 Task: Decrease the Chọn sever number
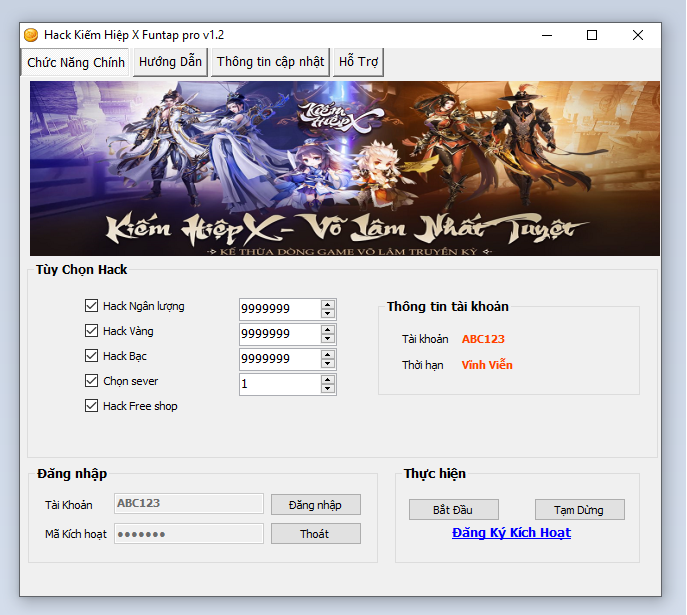pyautogui.click(x=328, y=389)
